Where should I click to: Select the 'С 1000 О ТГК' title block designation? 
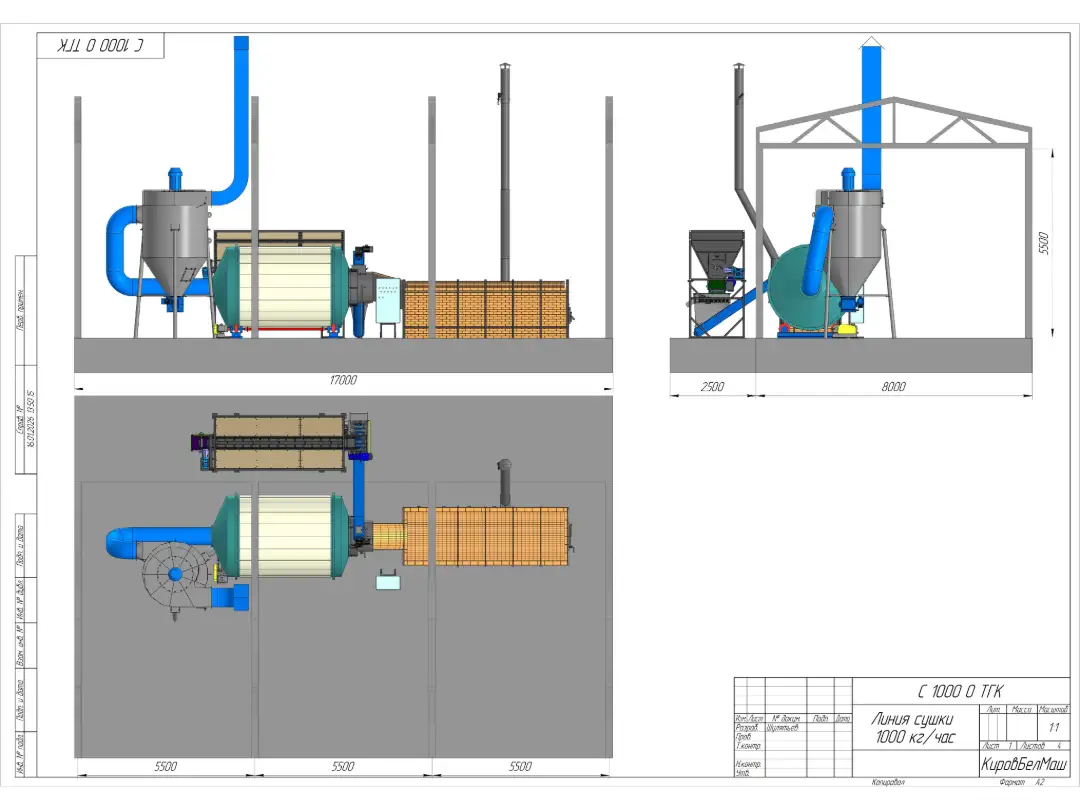click(x=958, y=691)
